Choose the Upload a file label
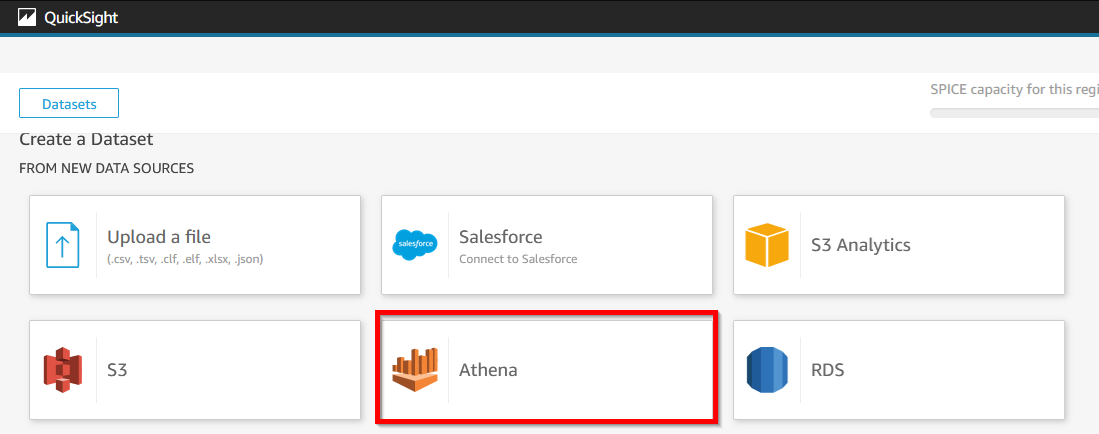The height and width of the screenshot is (434, 1099). 159,237
